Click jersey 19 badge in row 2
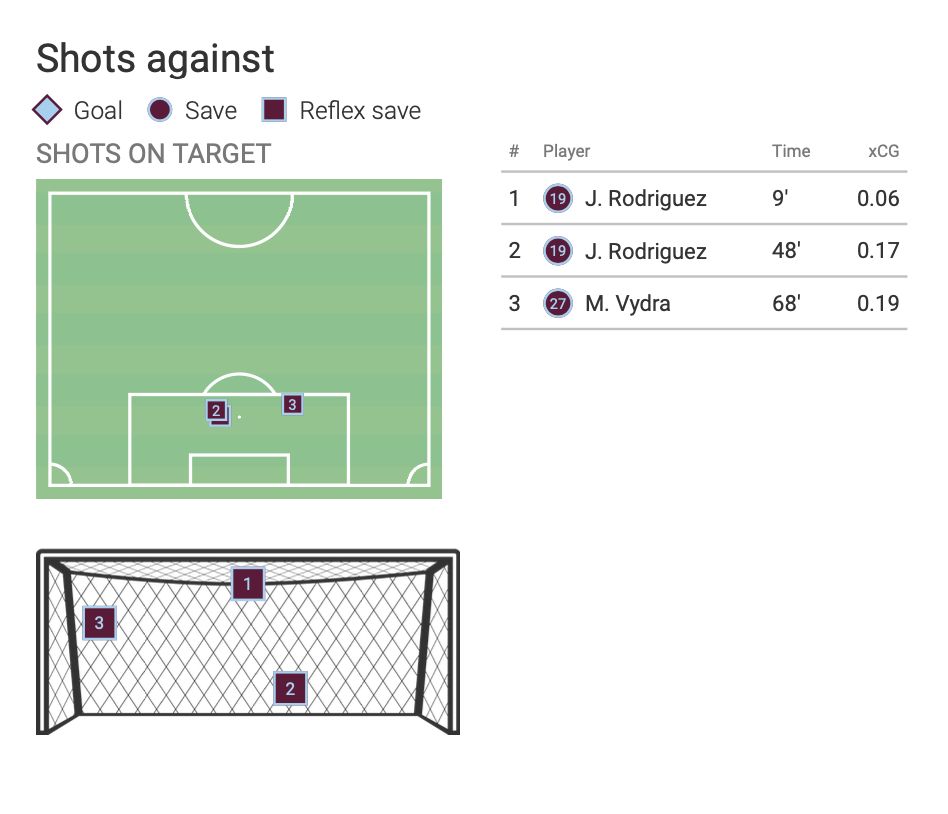 pos(558,251)
